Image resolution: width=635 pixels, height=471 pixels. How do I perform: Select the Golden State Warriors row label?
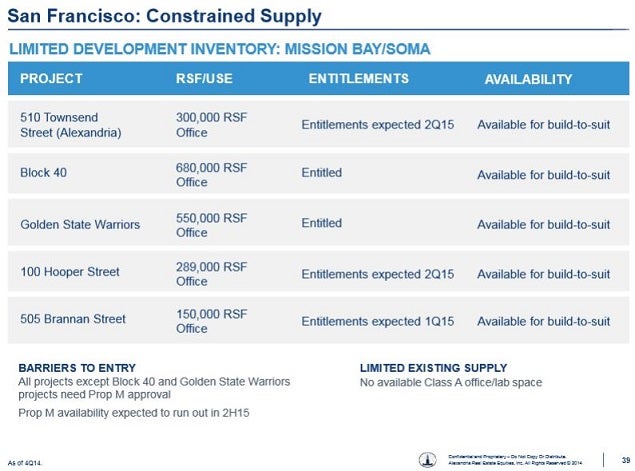(80, 224)
